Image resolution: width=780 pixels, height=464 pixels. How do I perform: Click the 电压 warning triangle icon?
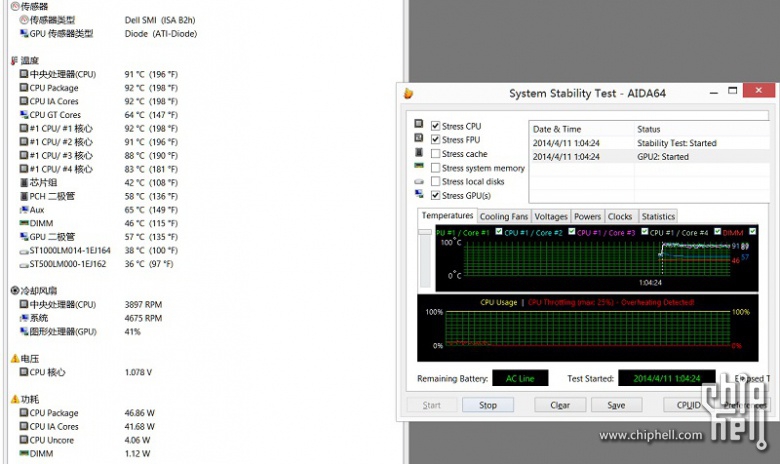pyautogui.click(x=14, y=358)
